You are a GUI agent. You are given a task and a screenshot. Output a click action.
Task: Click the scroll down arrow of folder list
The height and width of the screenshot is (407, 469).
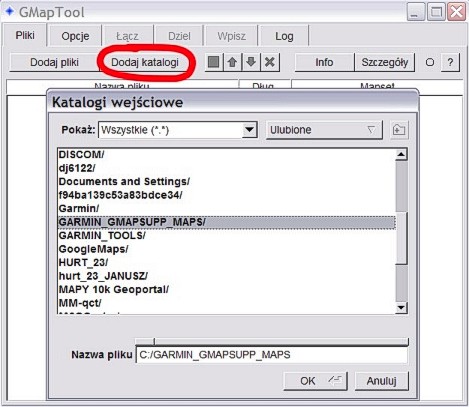click(401, 307)
